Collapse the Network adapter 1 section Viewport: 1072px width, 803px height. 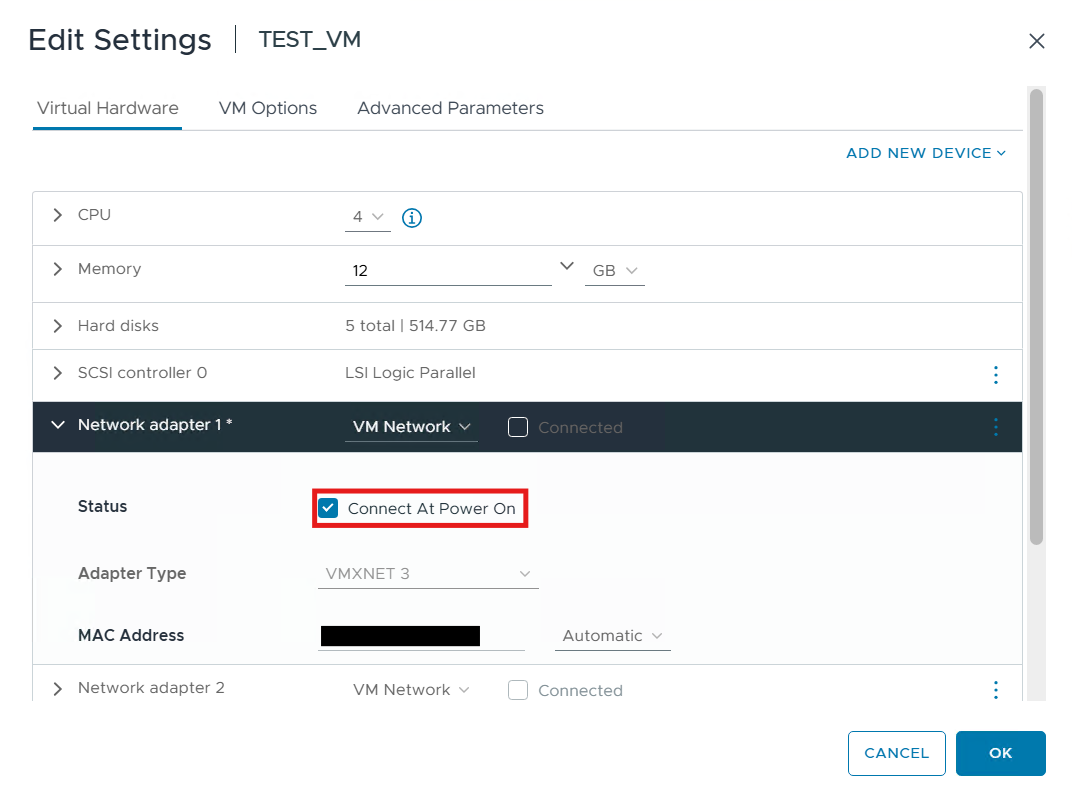pos(58,425)
